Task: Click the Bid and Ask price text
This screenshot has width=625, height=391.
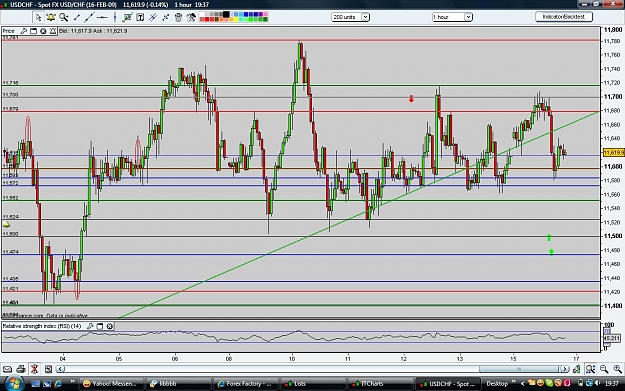Action: pos(93,31)
